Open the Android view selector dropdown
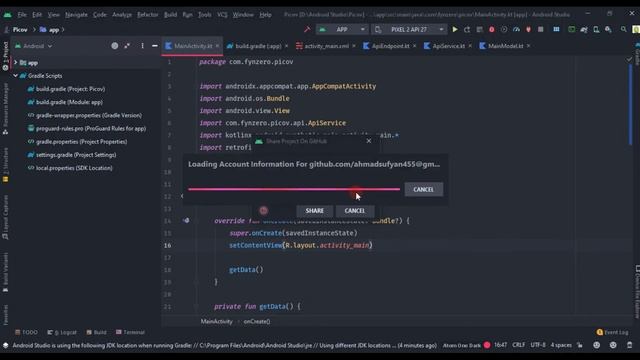 point(34,46)
